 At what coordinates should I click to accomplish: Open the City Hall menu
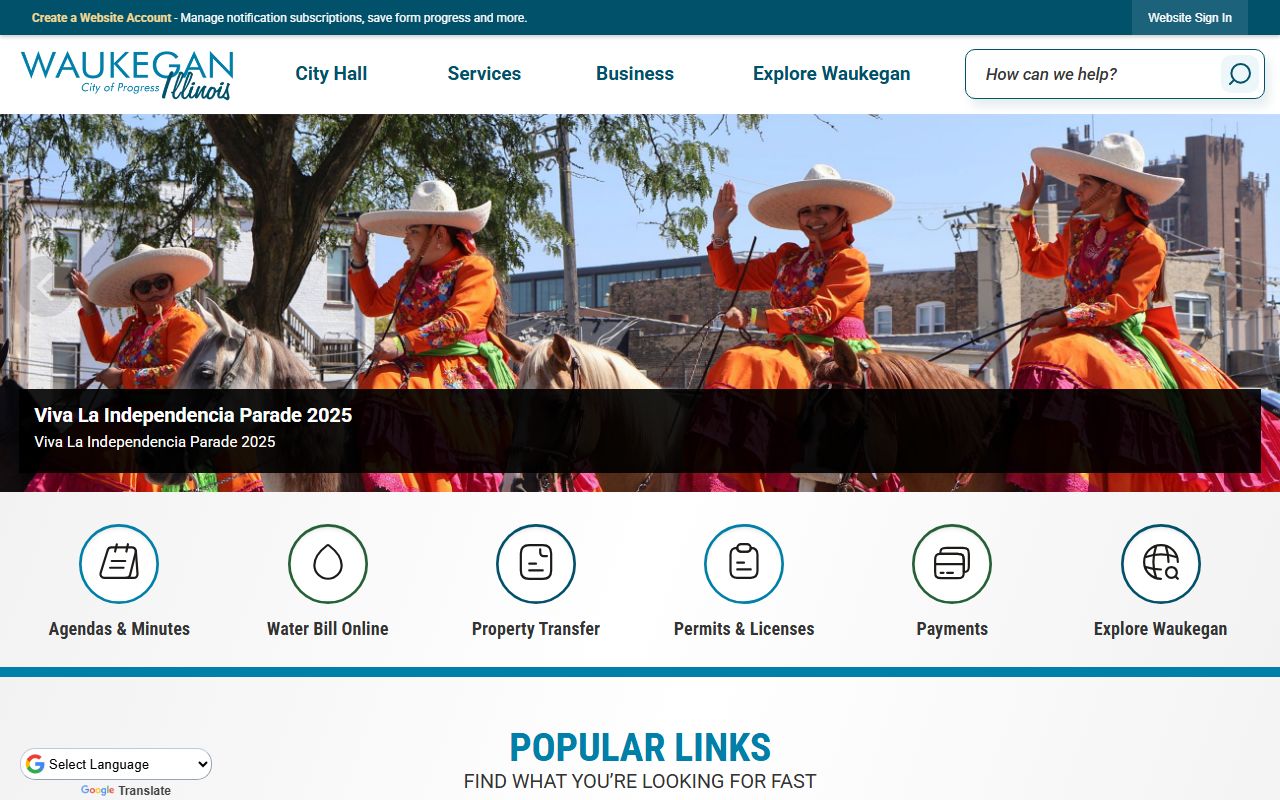331,74
